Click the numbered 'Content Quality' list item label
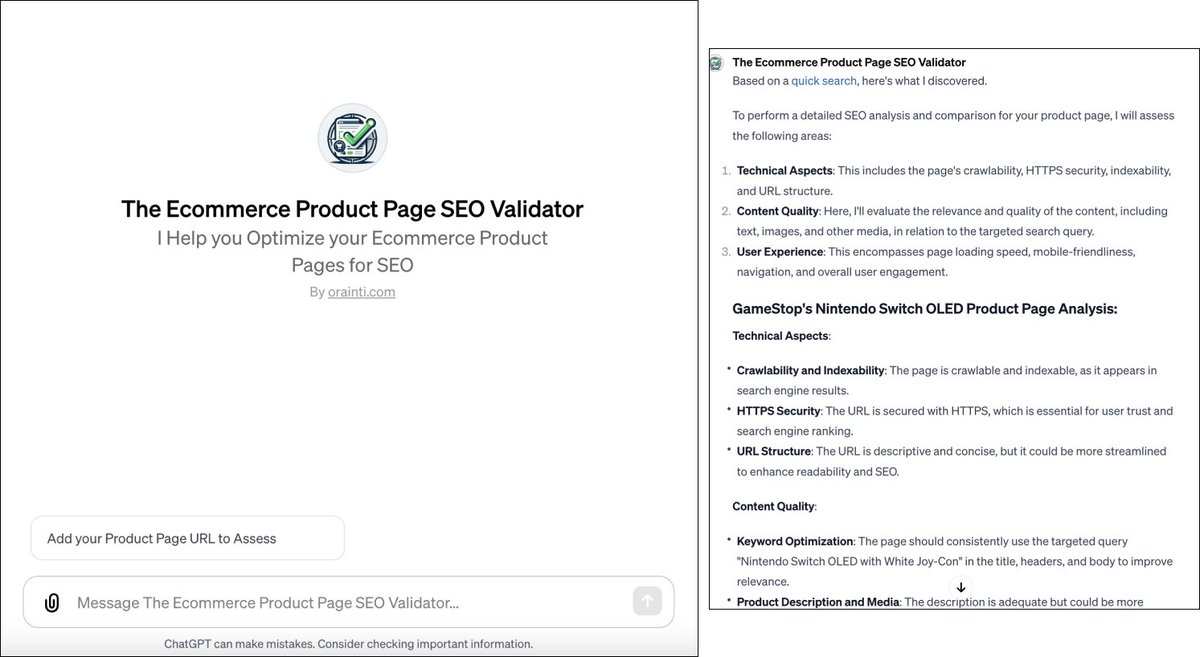Viewport: 1200px width, 657px height. point(778,211)
